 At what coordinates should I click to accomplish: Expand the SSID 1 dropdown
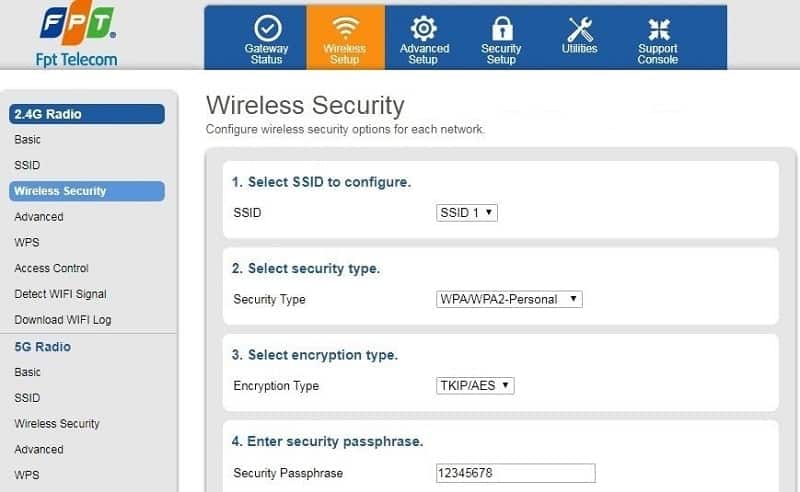click(x=467, y=213)
